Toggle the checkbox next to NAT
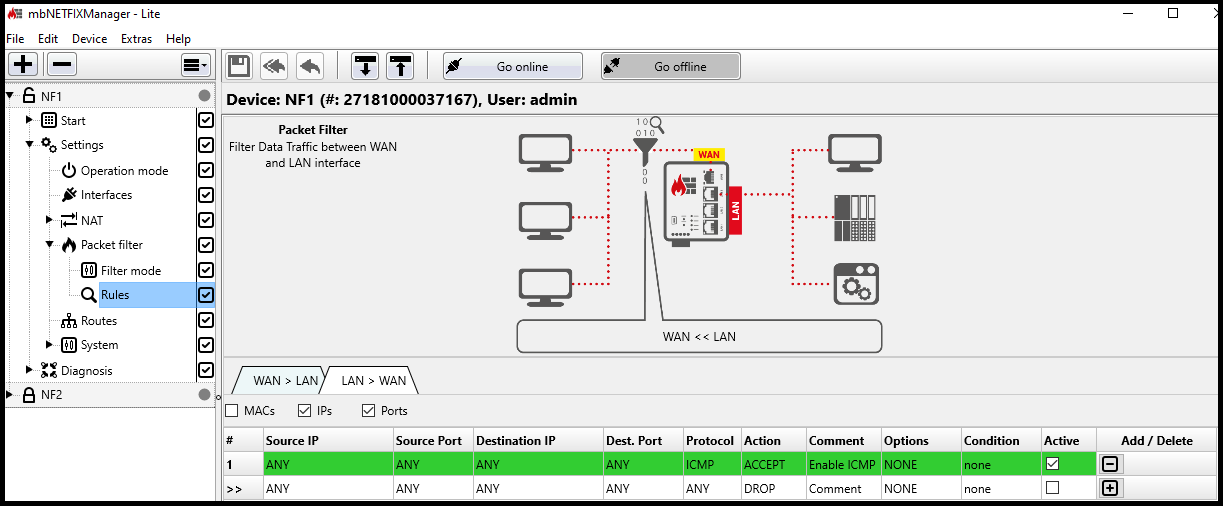Screen dimensions: 1223x506 coord(206,220)
